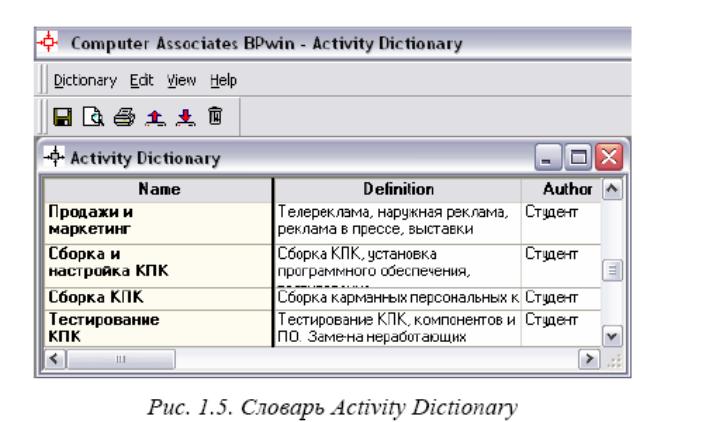Click the horizontal scrollbar thumb
The image size is (722, 422).
point(121,359)
